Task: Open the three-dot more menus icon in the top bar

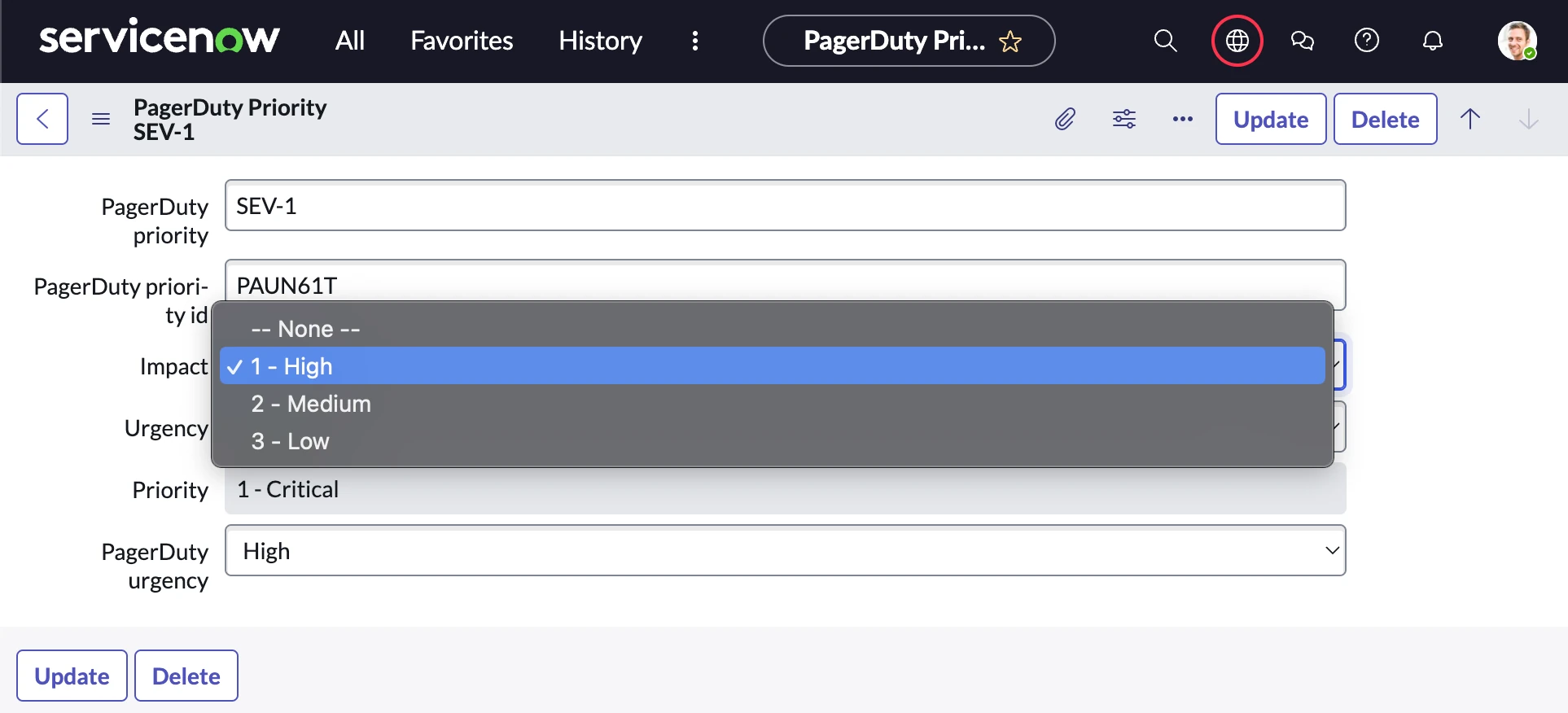Action: [694, 41]
